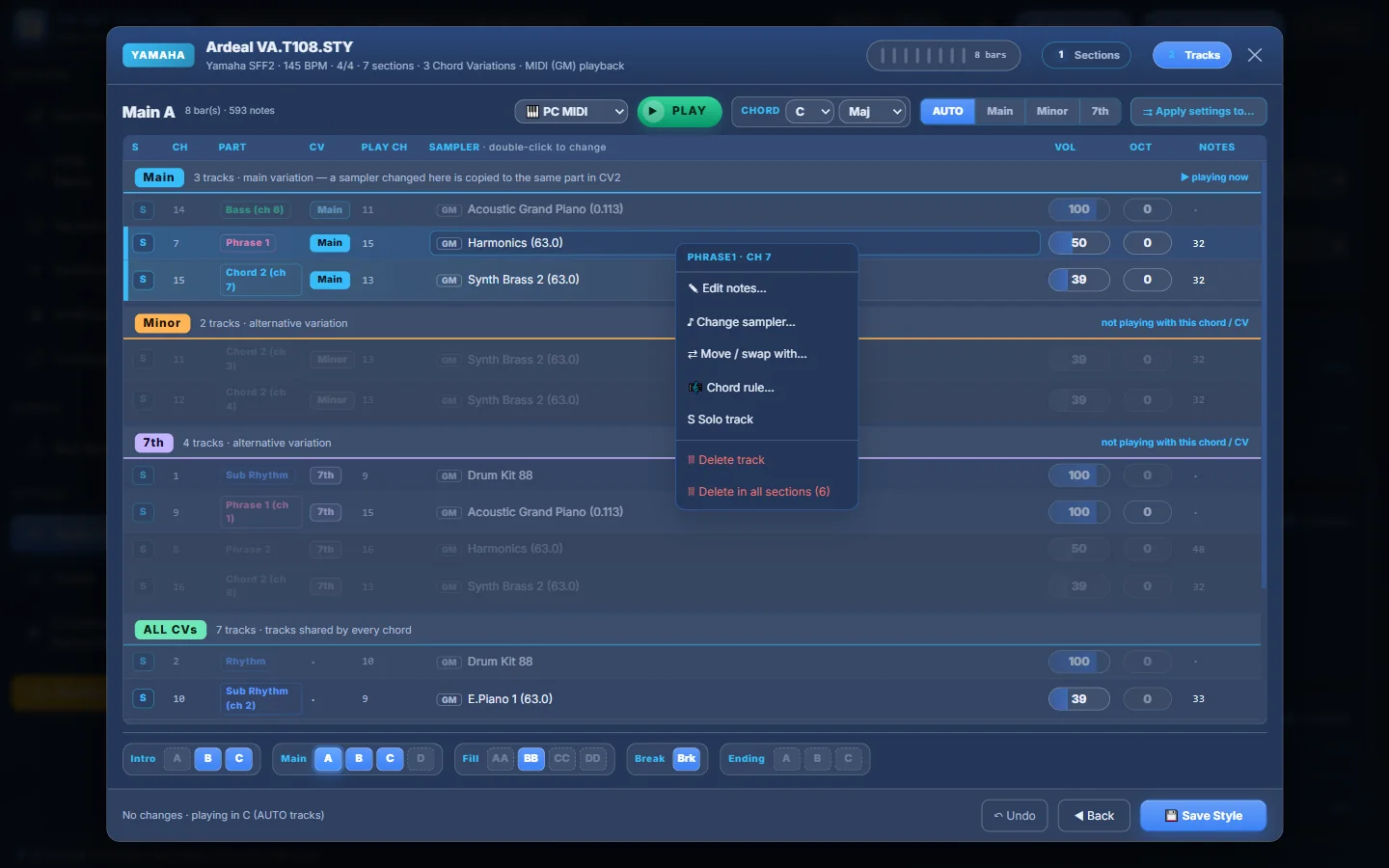Open the Sections view button
The height and width of the screenshot is (868, 1389).
tap(1087, 55)
